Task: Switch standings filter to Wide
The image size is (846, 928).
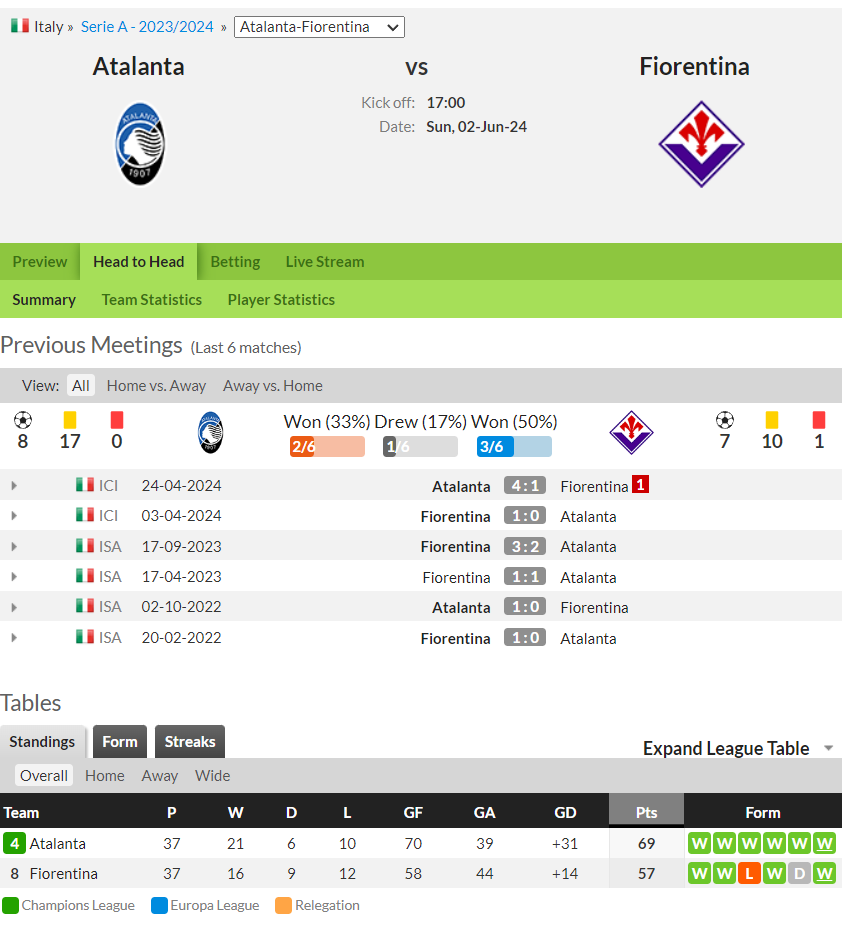Action: coord(213,775)
